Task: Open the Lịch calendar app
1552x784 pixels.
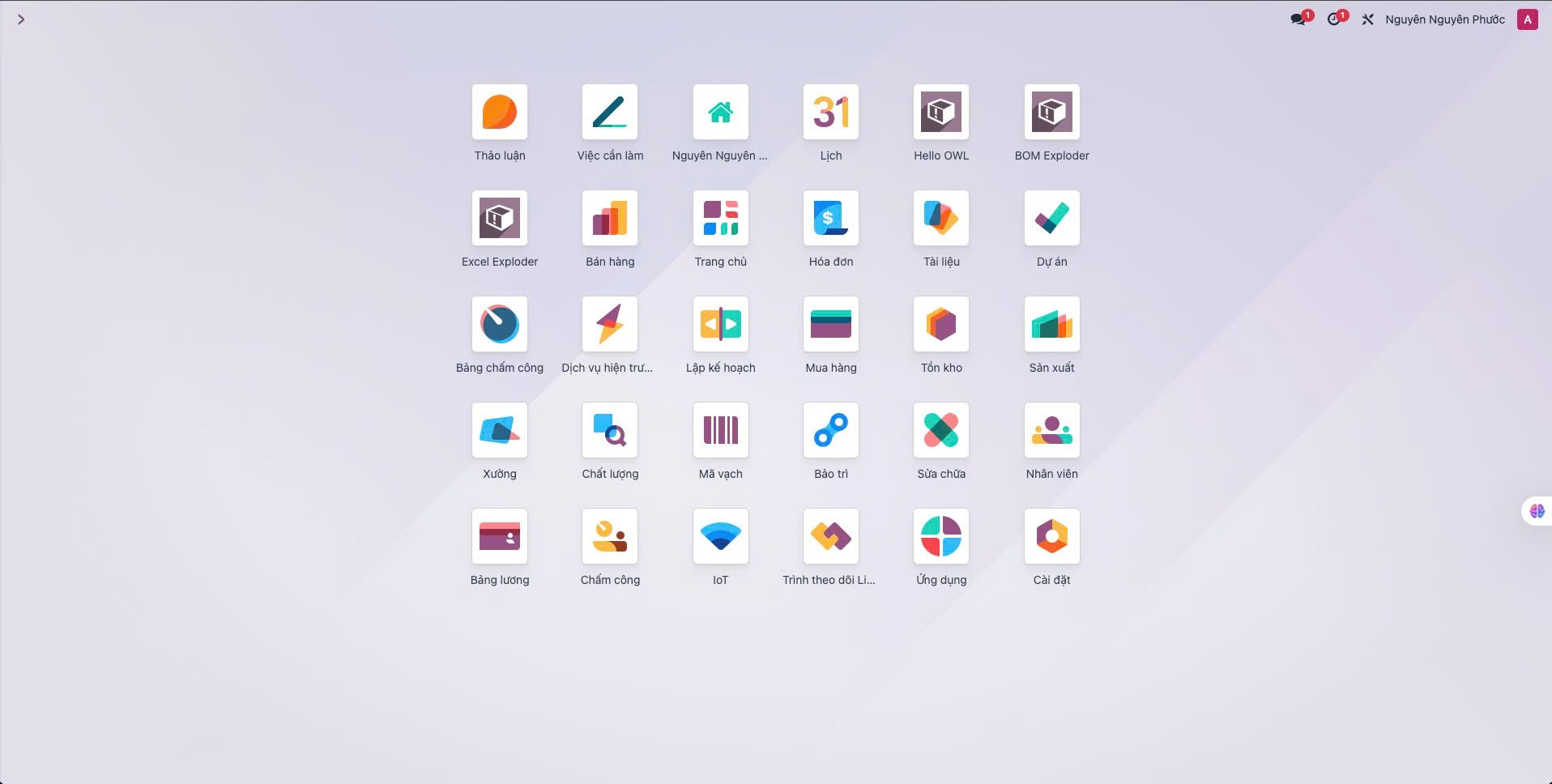Action: click(x=830, y=113)
